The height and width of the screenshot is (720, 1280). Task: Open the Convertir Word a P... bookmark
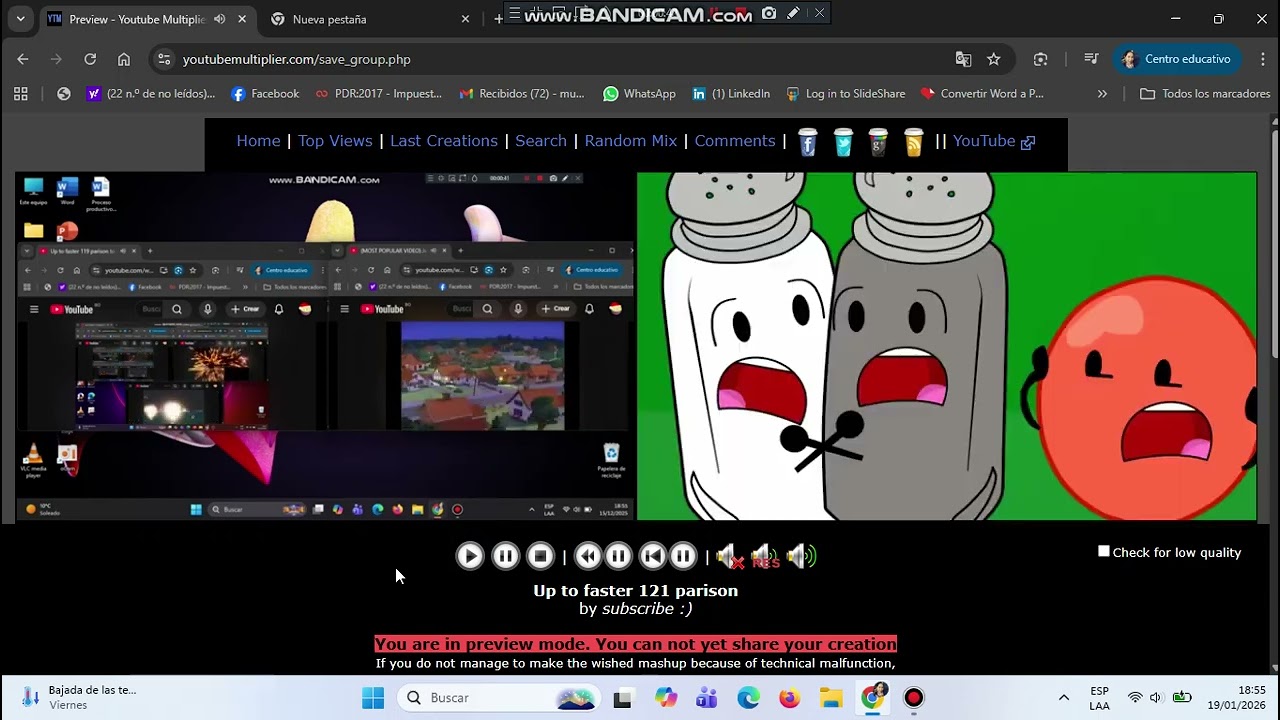click(982, 94)
